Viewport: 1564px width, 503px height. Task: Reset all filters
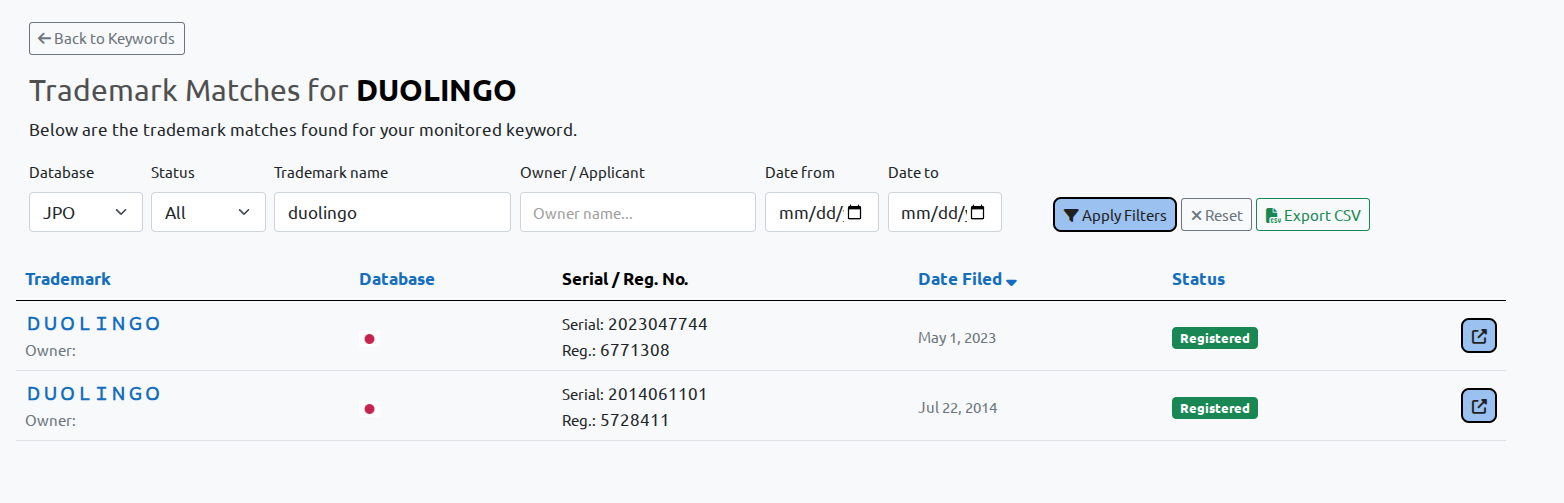[1216, 215]
